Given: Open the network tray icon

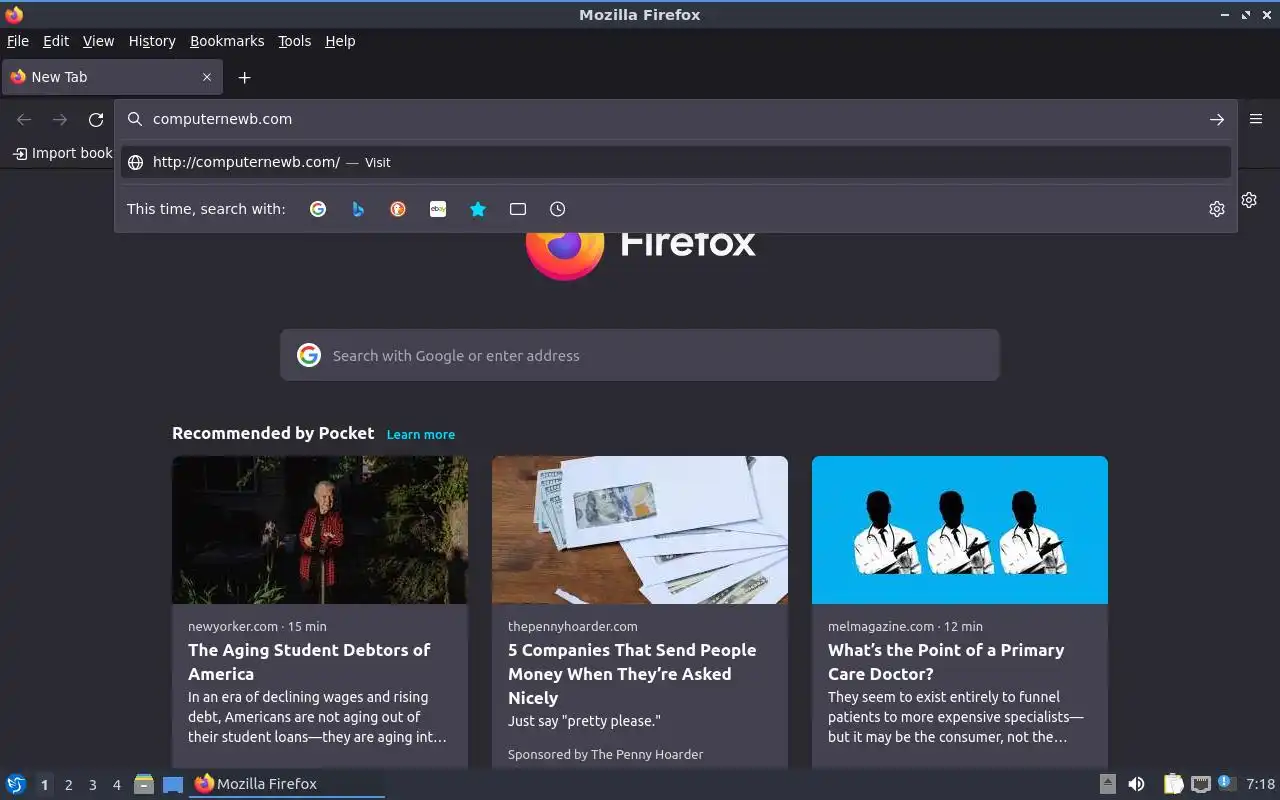Looking at the screenshot, I should [x=1201, y=784].
